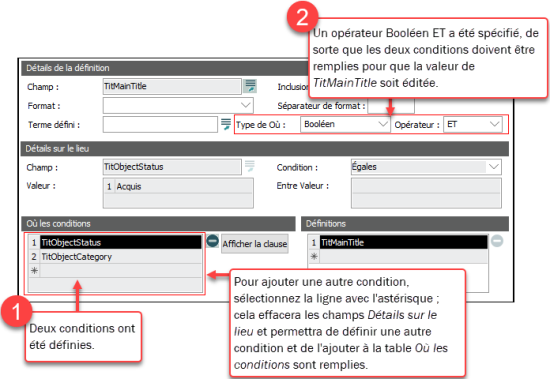
Task: Click the greyed lookup icon beside TitObjectStatus
Action: click(x=249, y=166)
